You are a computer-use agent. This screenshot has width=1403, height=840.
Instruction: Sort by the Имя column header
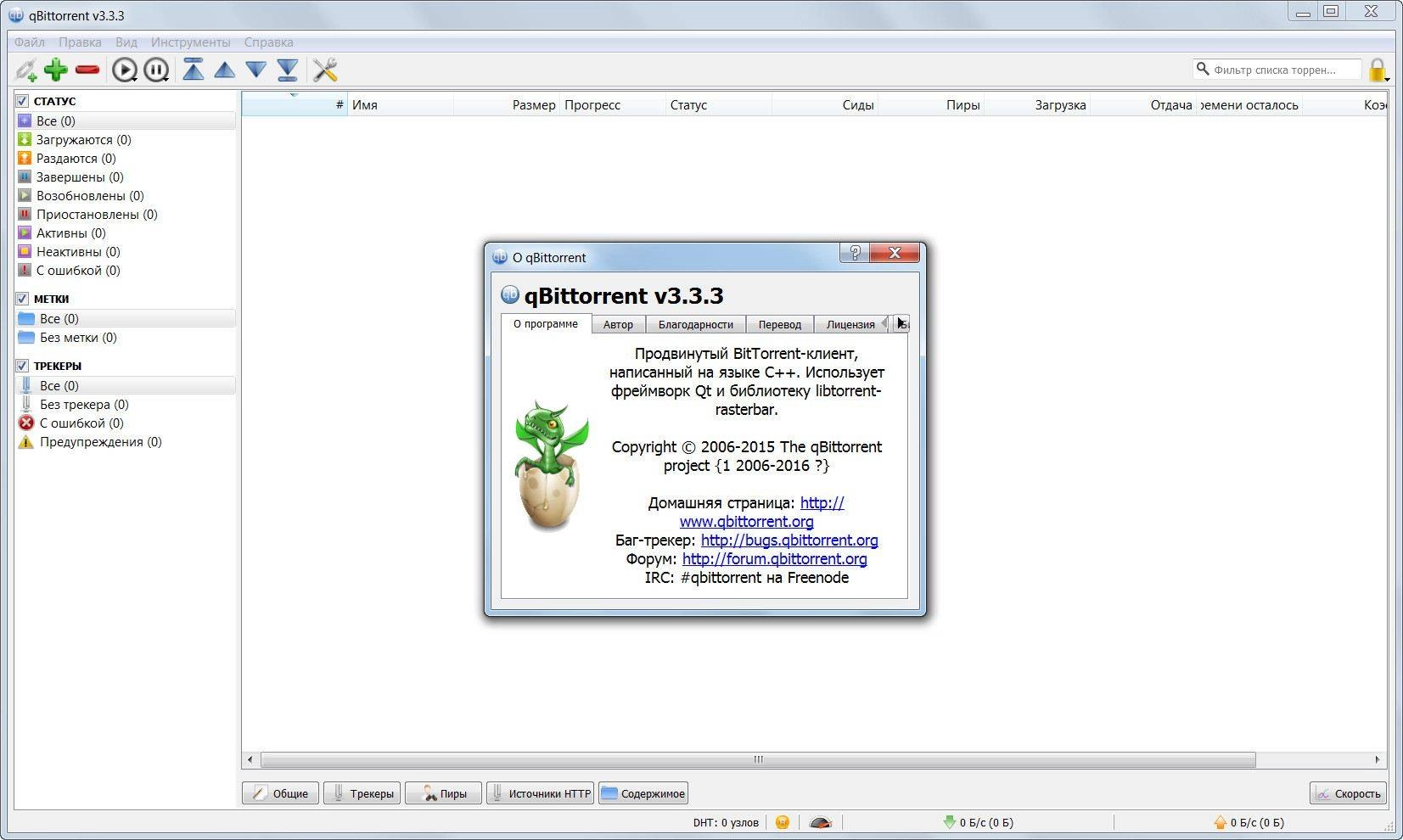pos(401,104)
